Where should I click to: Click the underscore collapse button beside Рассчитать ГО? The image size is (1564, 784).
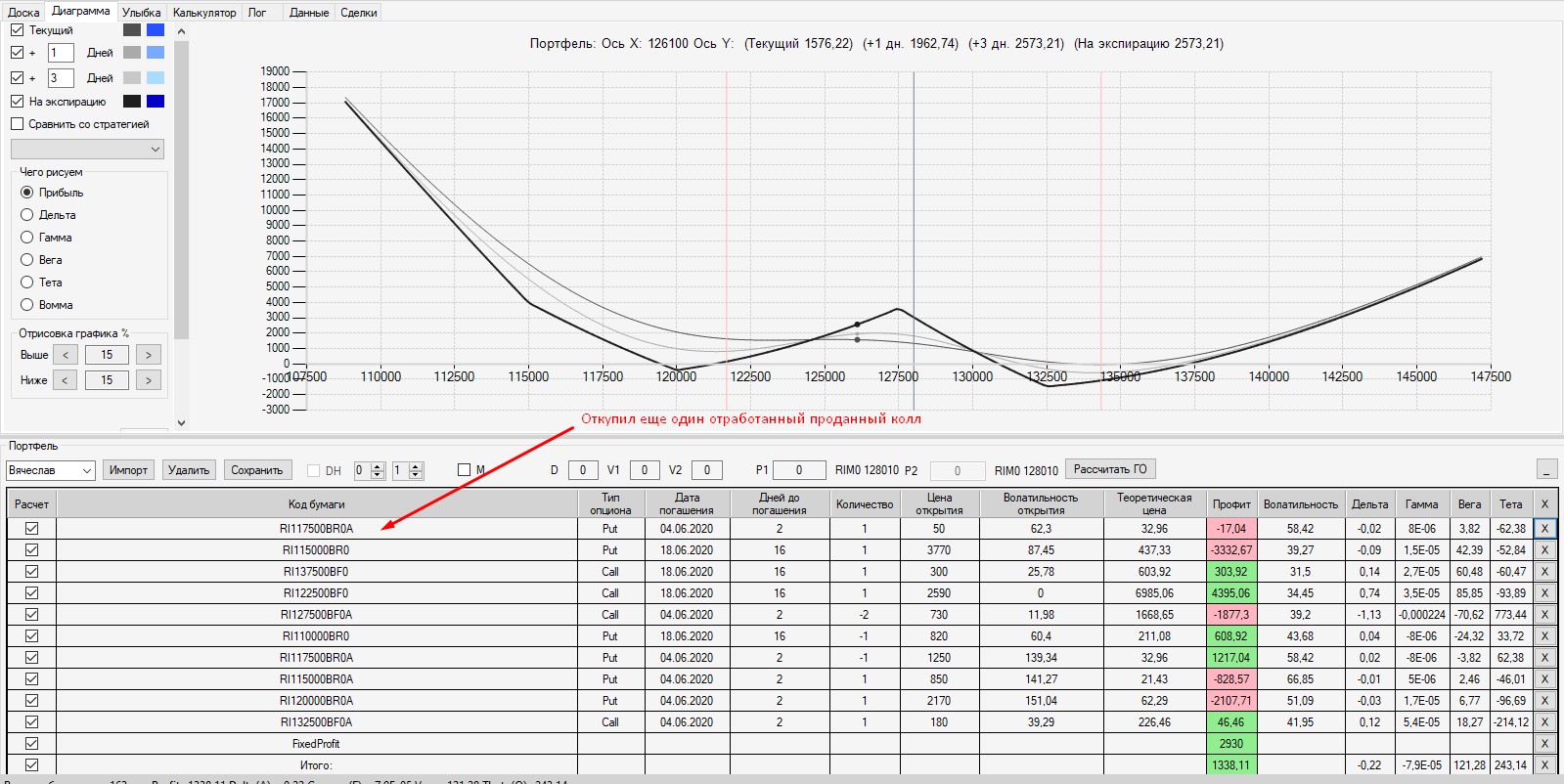coord(1546,470)
